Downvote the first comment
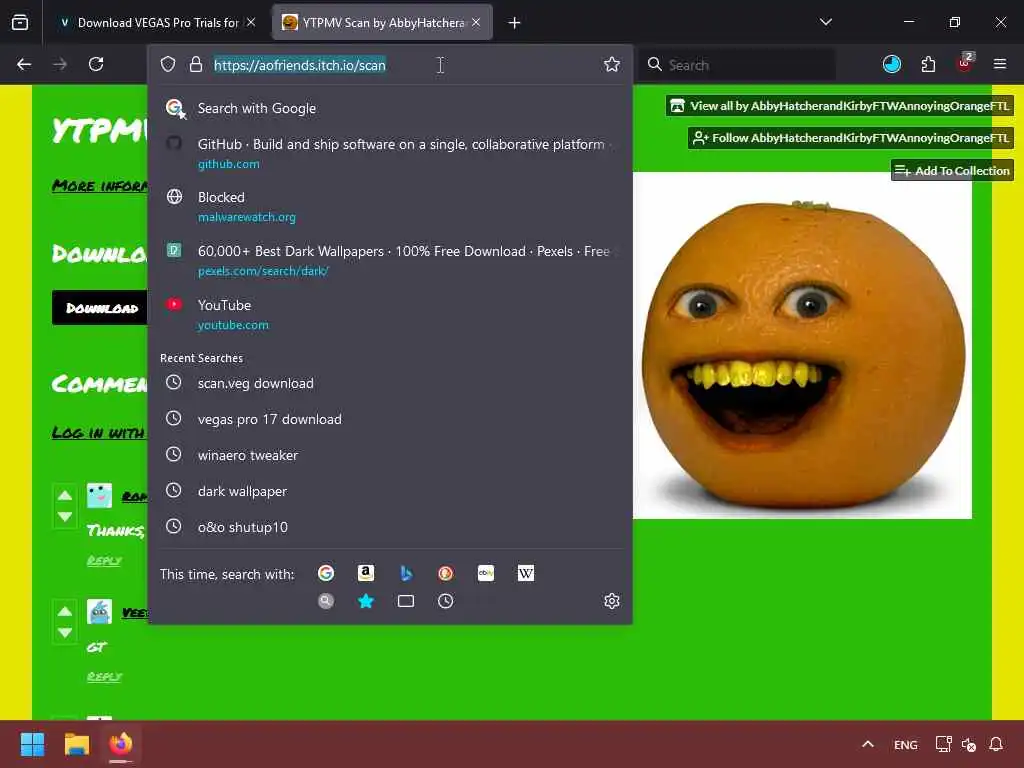 click(x=65, y=517)
